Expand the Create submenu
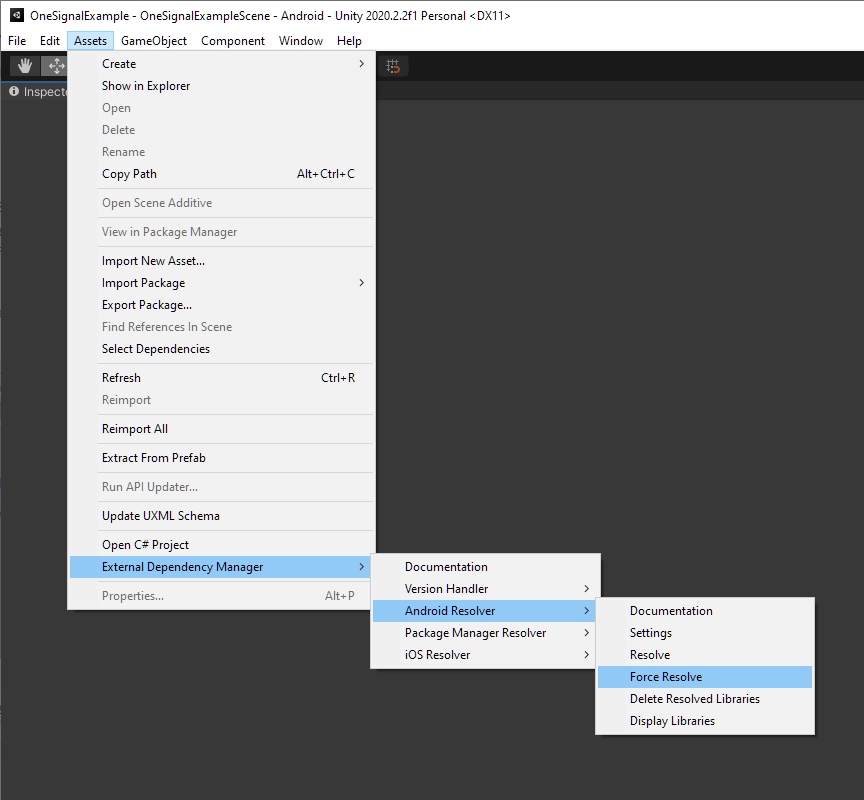Screen dimensions: 864x800 pyautogui.click(x=222, y=64)
